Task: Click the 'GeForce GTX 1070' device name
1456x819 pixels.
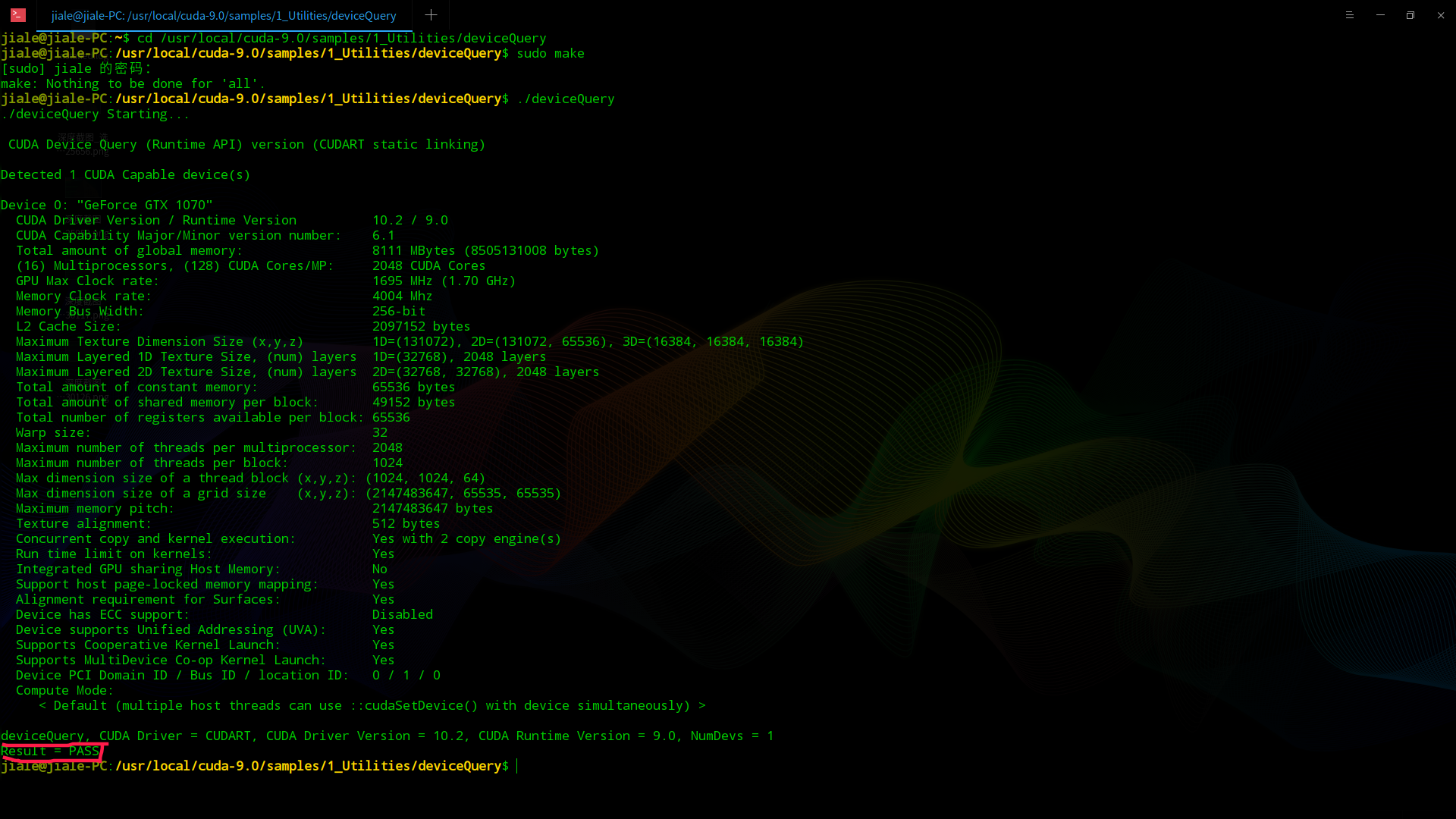Action: [x=145, y=205]
